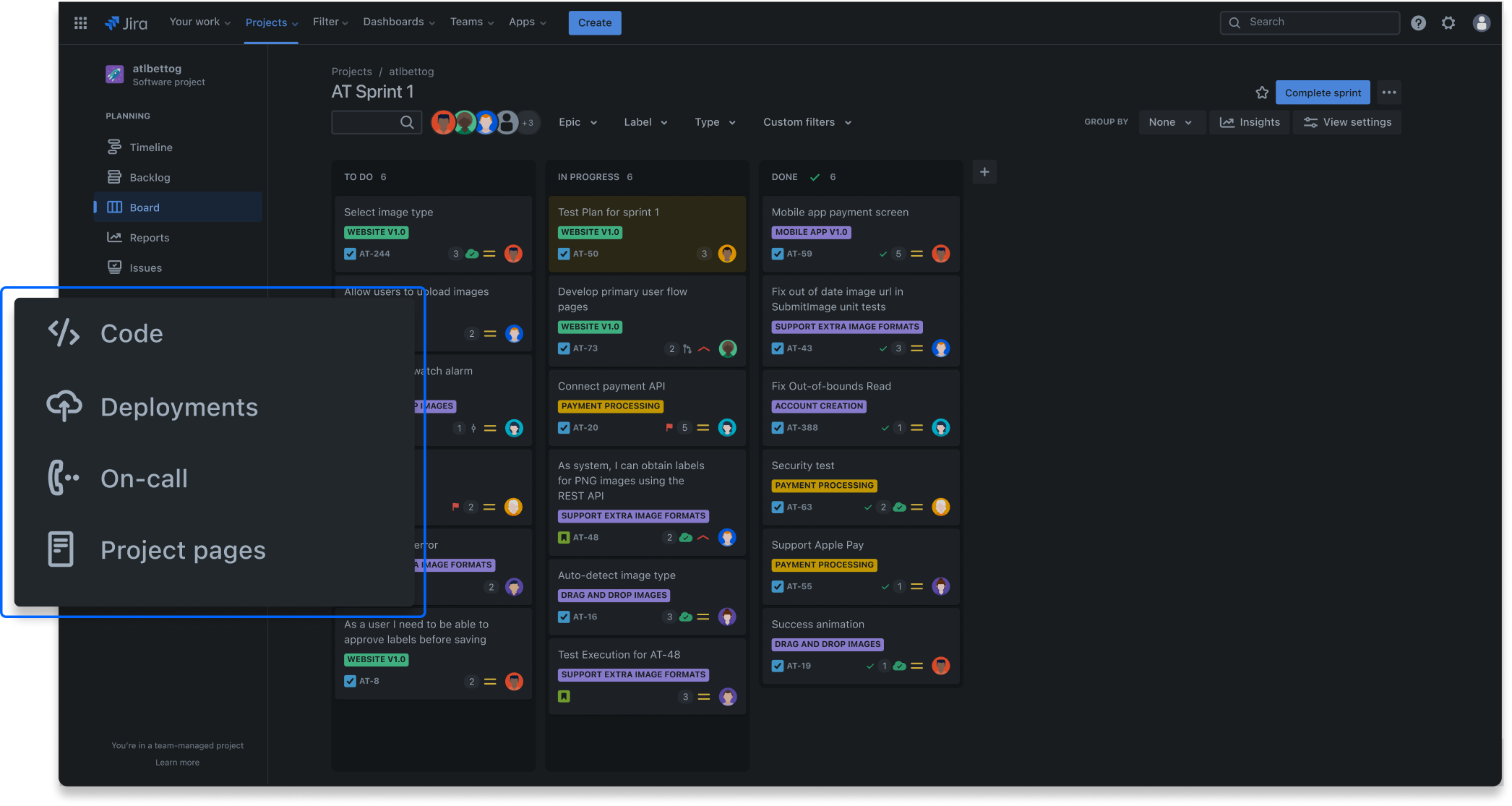Click the add column plus button
The height and width of the screenshot is (806, 1512).
[985, 172]
